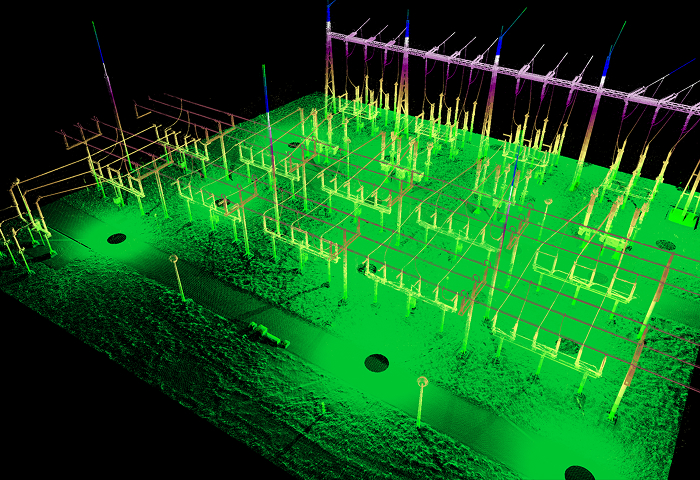Pick the small dark circle near the right edge
700x480 pixels.
[x=666, y=244]
